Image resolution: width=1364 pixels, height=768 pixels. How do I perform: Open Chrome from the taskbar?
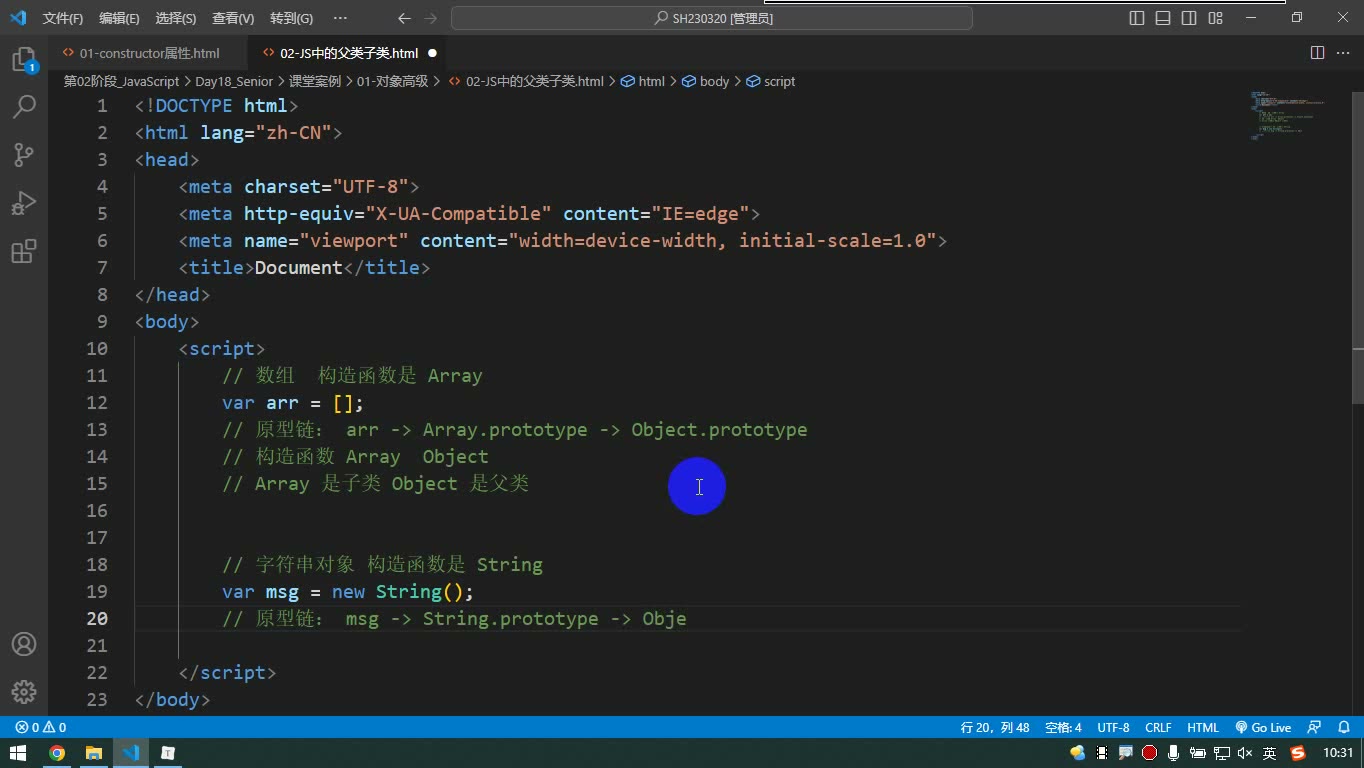(x=57, y=753)
